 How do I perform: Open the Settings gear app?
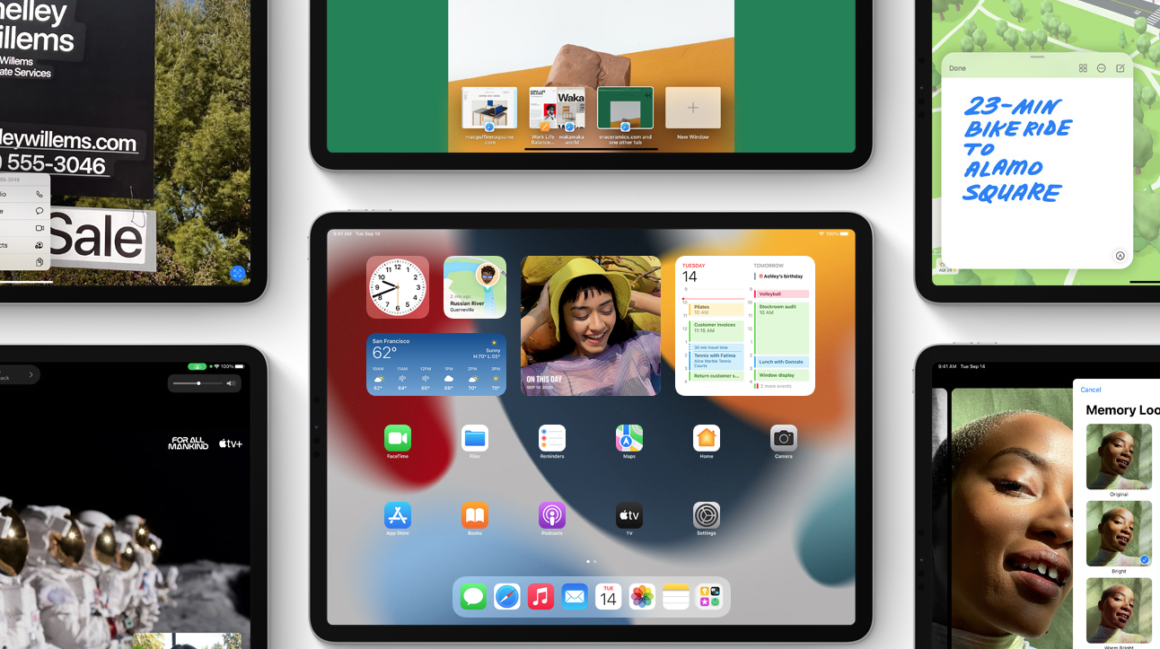[706, 515]
